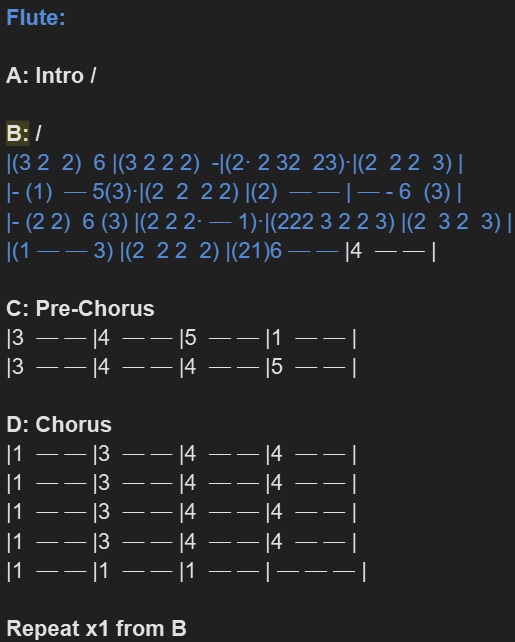Click the blue measure (21)6 — —

(285, 251)
